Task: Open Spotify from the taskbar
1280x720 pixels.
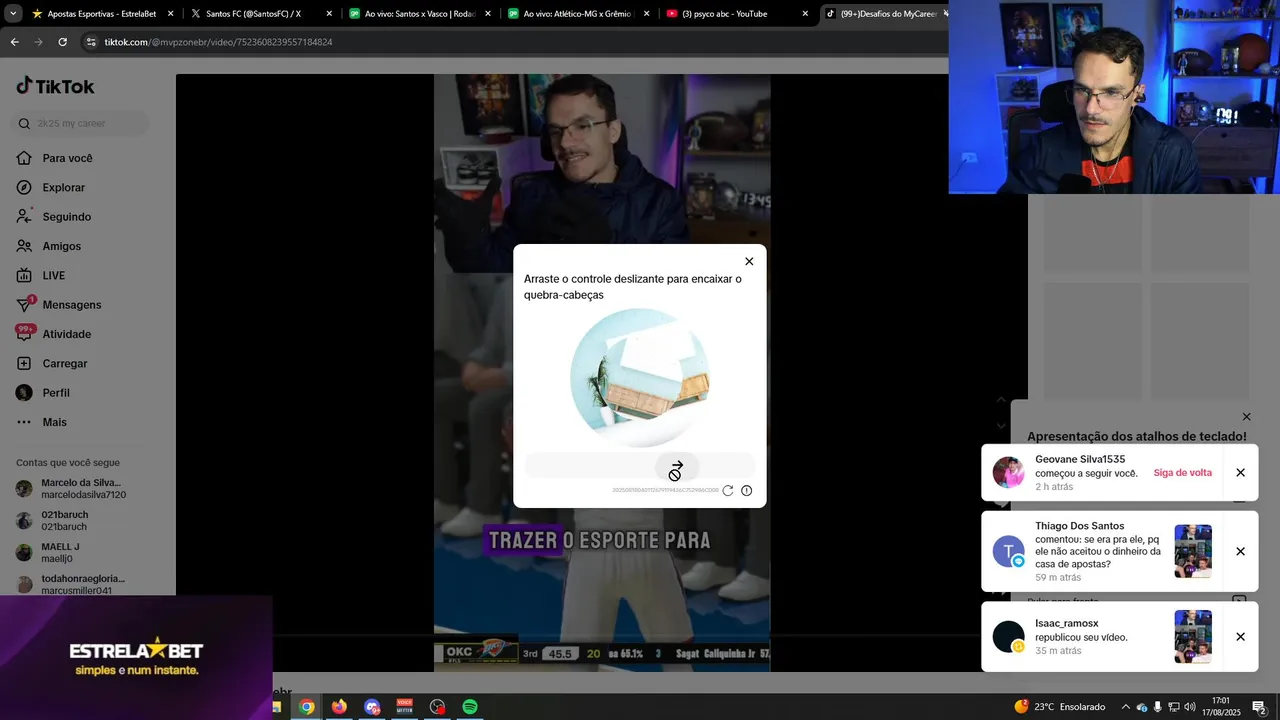Action: click(x=470, y=707)
